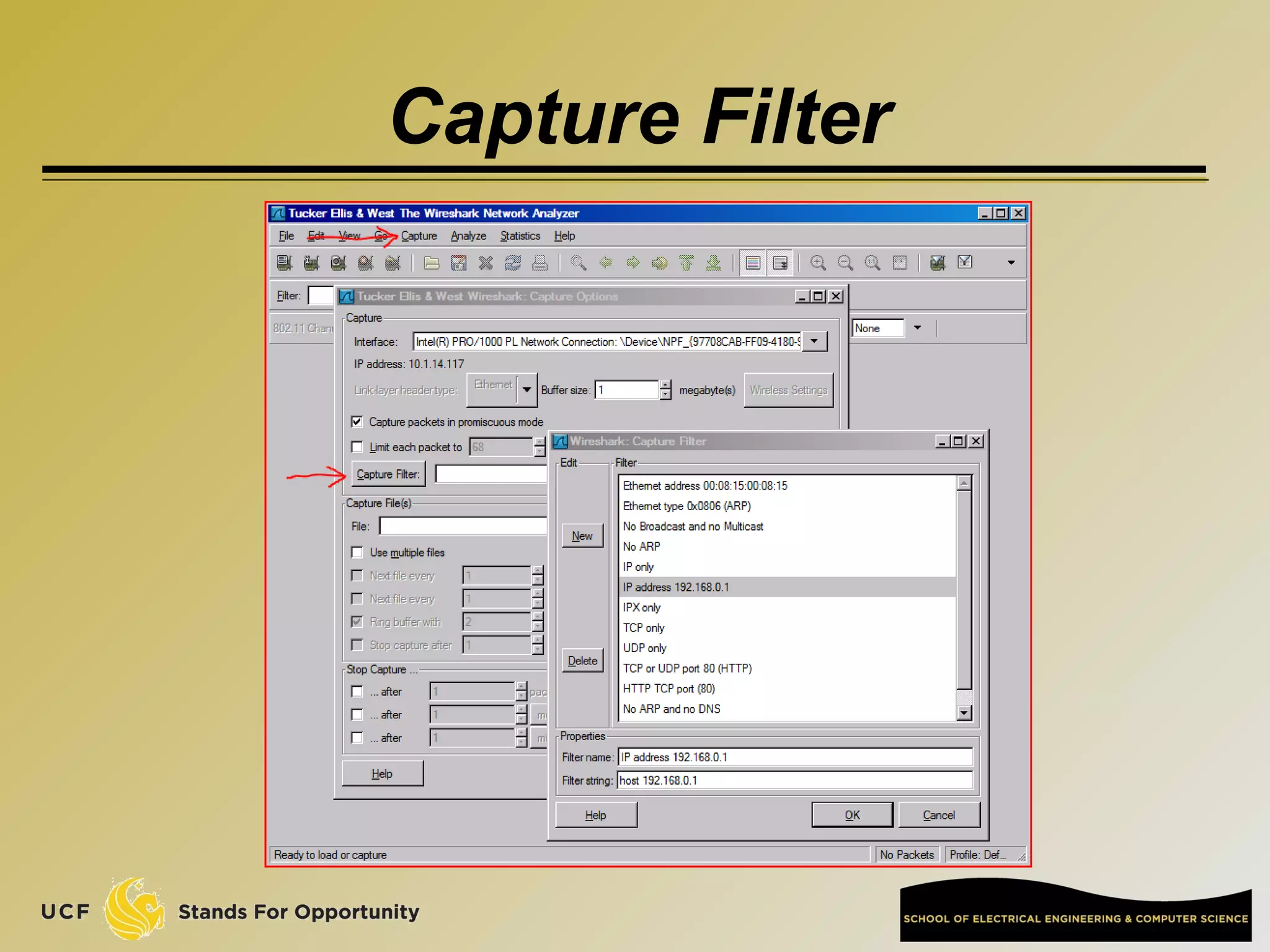This screenshot has width=1270, height=952.
Task: Open the Statistics menu
Action: [x=520, y=236]
